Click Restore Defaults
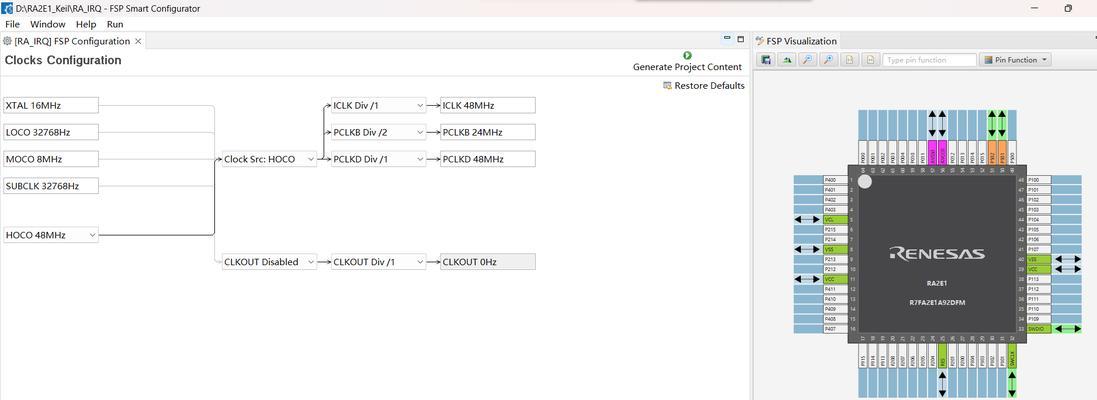This screenshot has width=1097, height=400. (x=709, y=85)
